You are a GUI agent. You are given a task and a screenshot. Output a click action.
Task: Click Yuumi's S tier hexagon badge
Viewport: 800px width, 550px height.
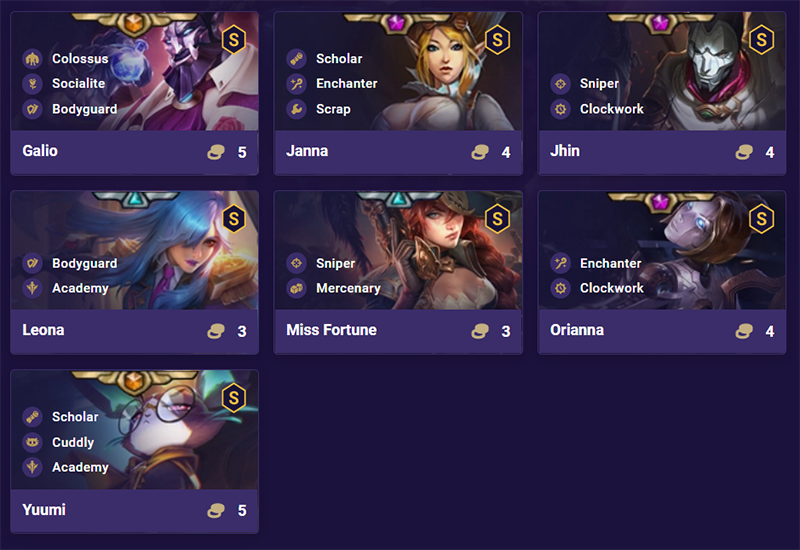pyautogui.click(x=233, y=397)
